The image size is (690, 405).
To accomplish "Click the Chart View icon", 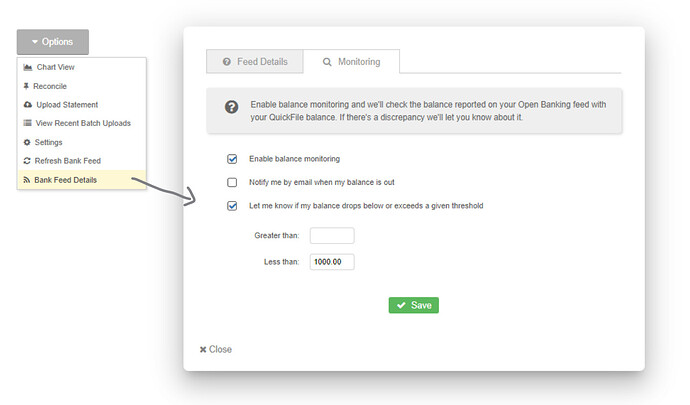I will pyautogui.click(x=27, y=67).
